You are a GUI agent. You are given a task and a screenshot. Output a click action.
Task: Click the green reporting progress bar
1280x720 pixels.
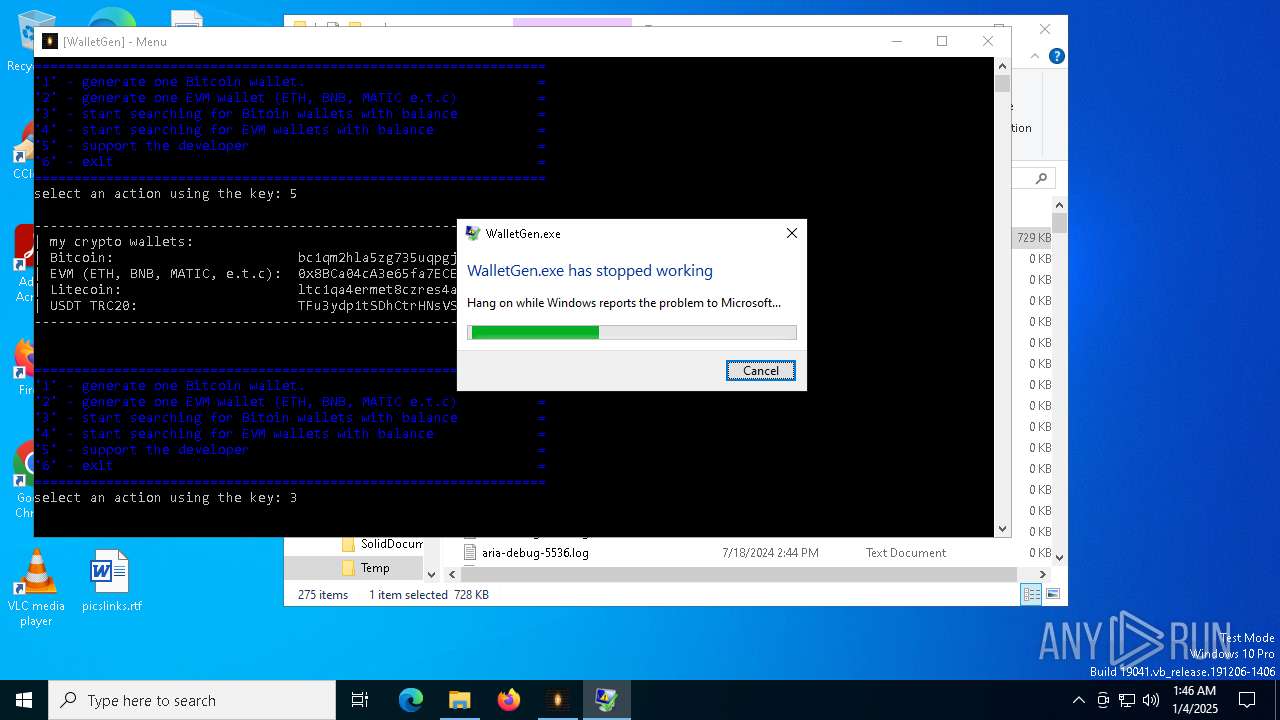point(632,332)
